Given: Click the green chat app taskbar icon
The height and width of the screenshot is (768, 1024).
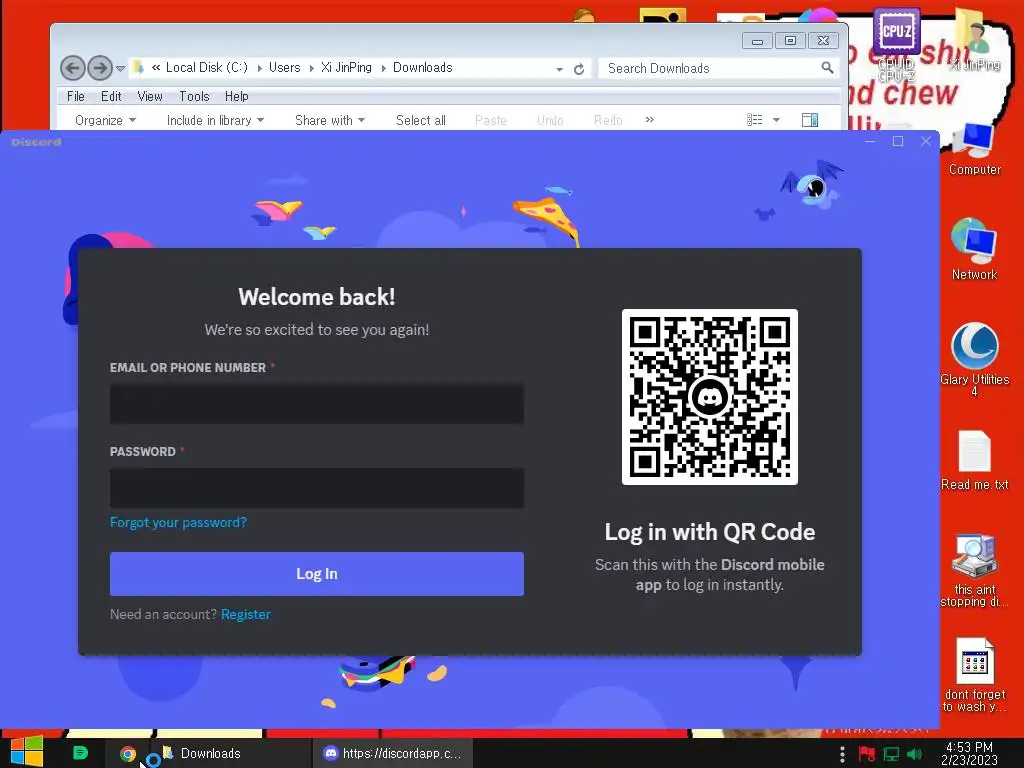Looking at the screenshot, I should 80,752.
